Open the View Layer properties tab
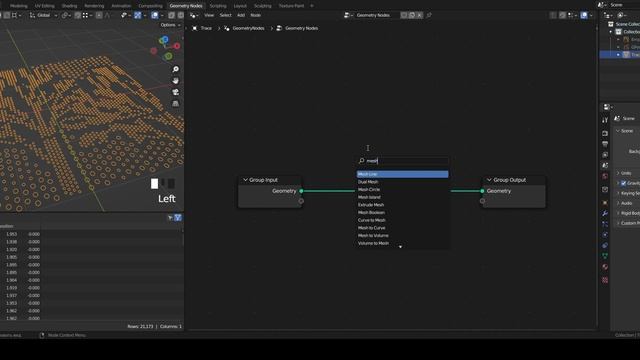The width and height of the screenshot is (640, 360). 605,155
